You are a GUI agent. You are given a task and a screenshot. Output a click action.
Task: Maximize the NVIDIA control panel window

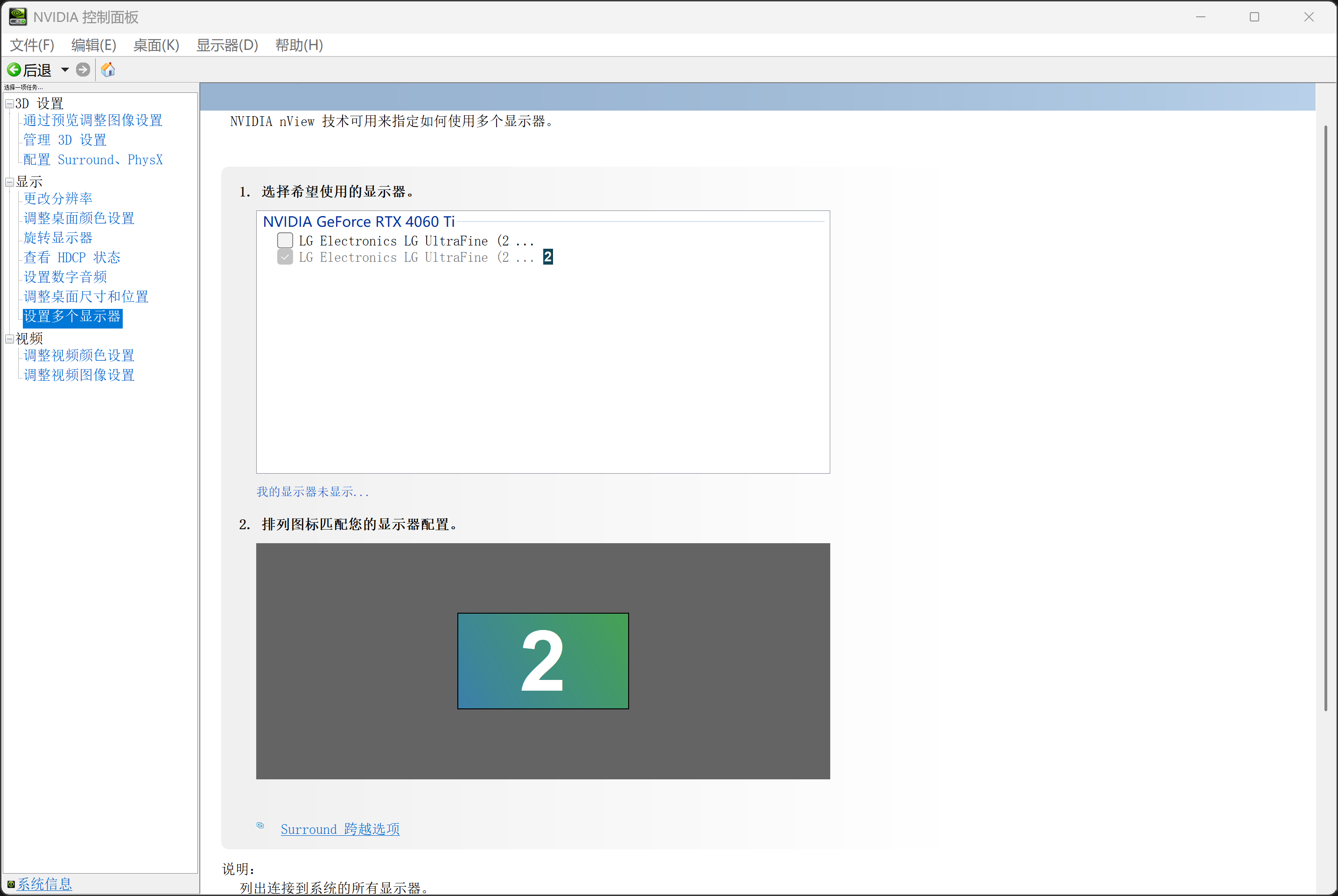point(1254,17)
